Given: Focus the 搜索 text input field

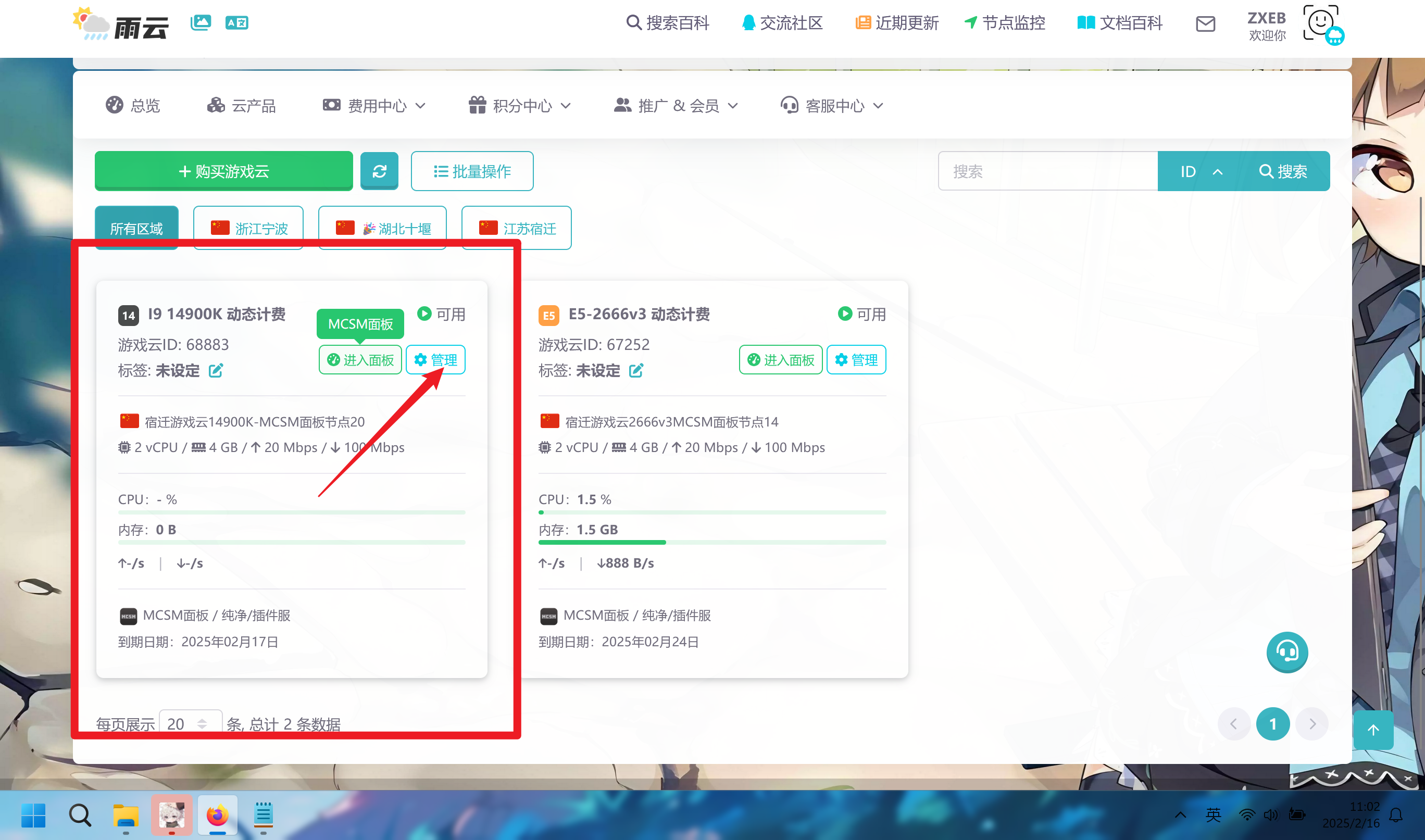Looking at the screenshot, I should click(x=1048, y=171).
